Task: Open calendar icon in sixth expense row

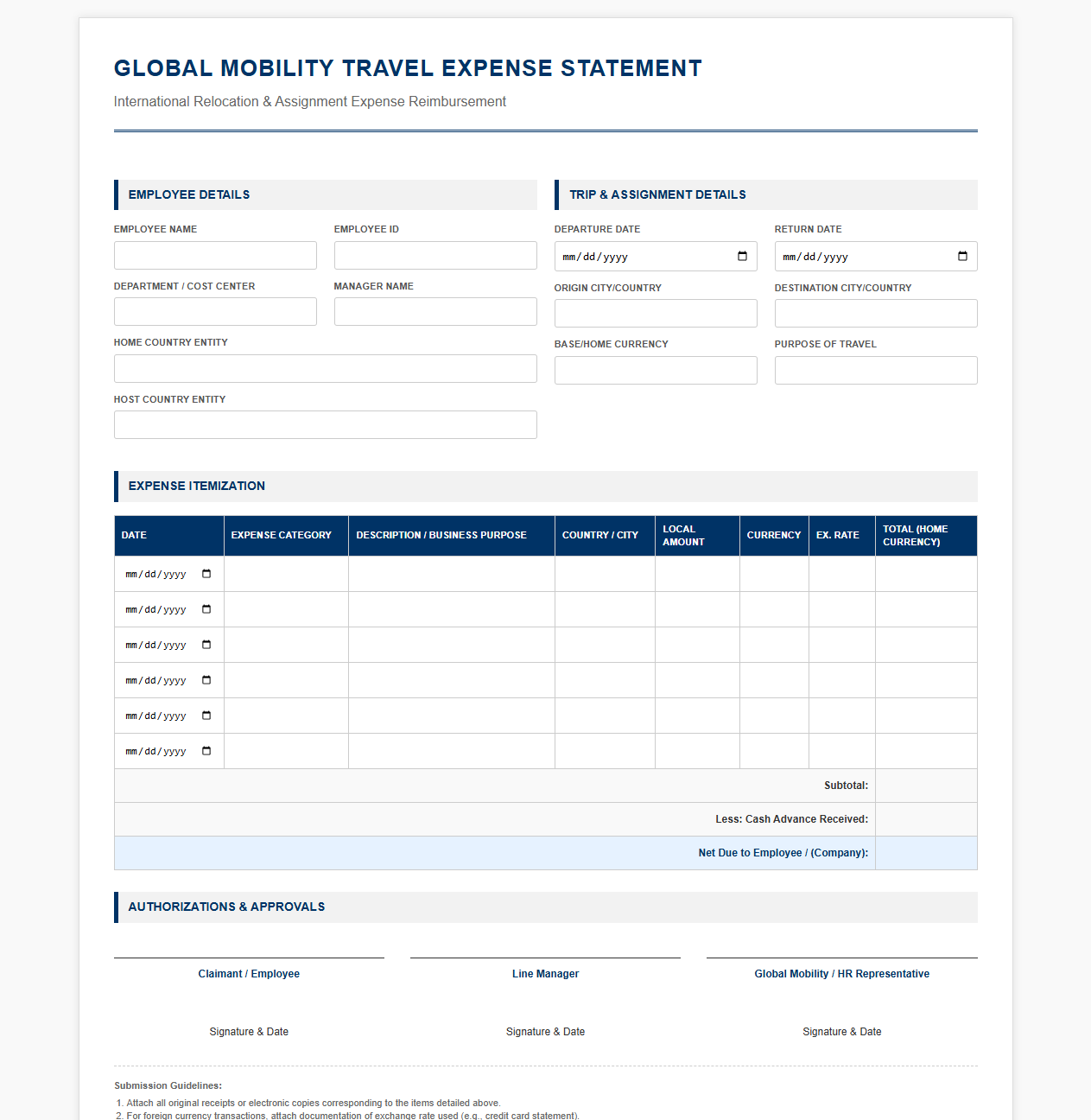Action: click(206, 751)
